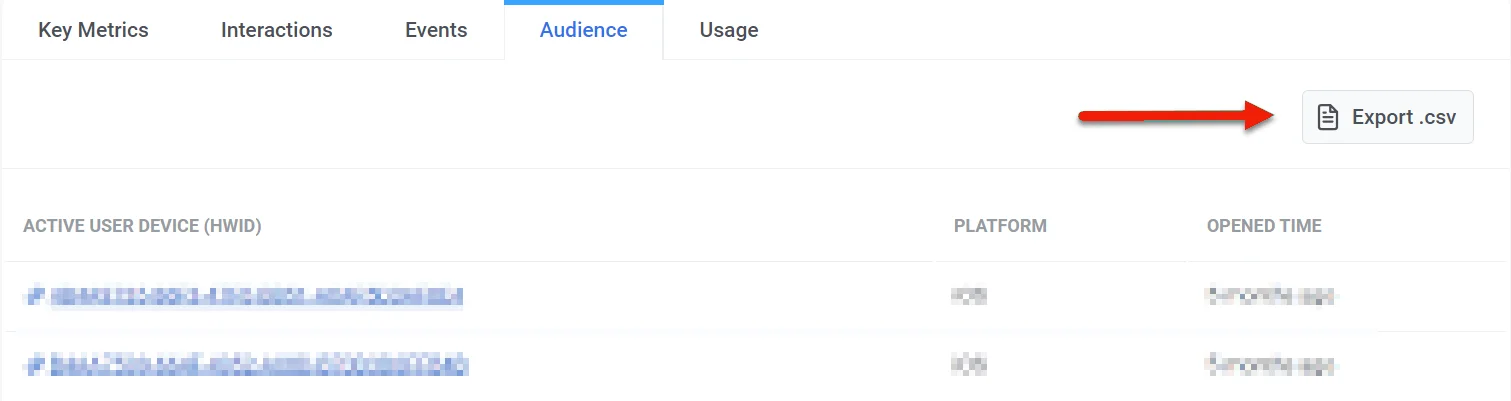Switch to the Interactions tab
This screenshot has width=1511, height=401.
tap(276, 30)
